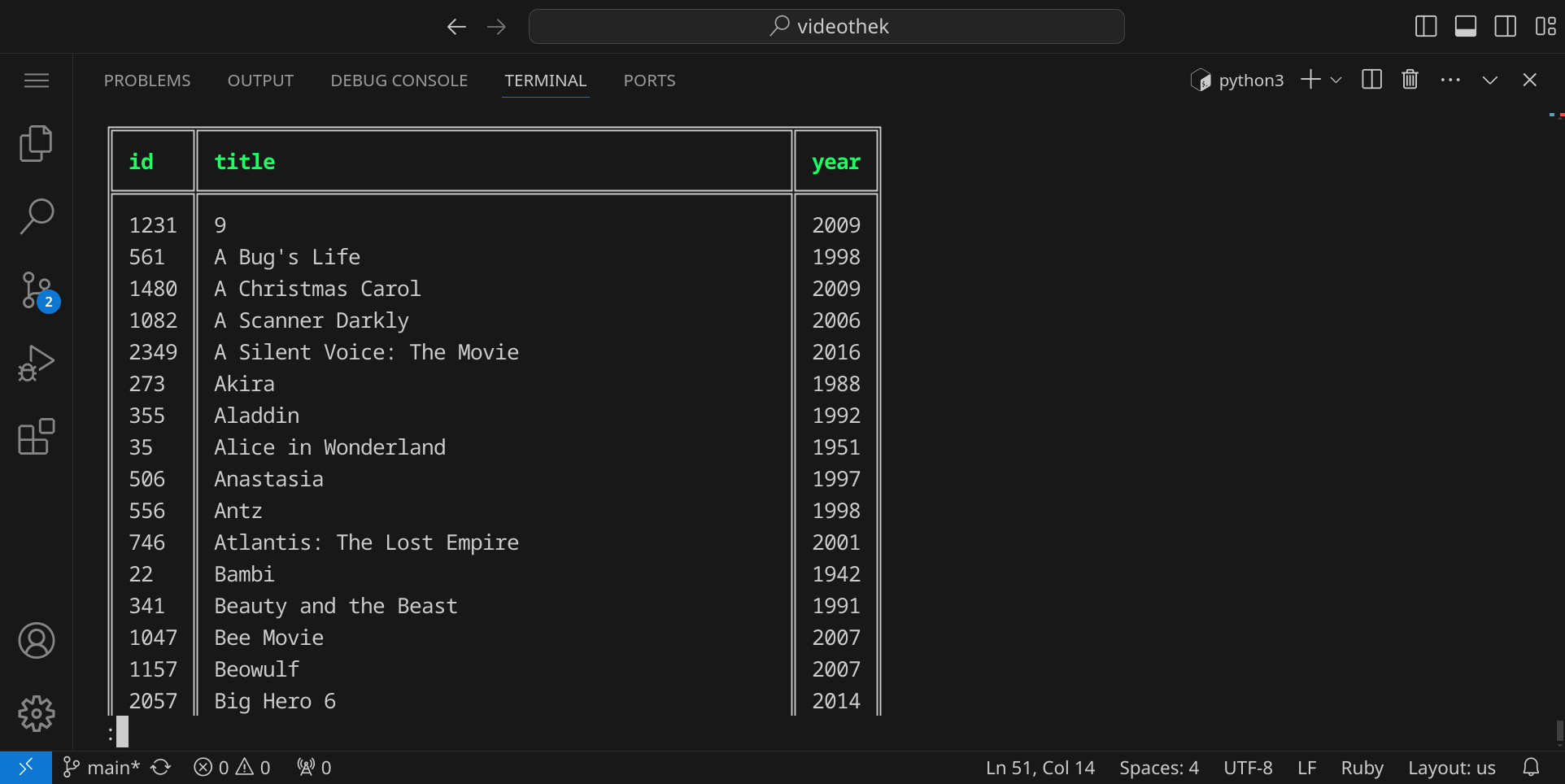Viewport: 1565px width, 784px height.
Task: Toggle the secondary side bar
Action: tap(1505, 26)
